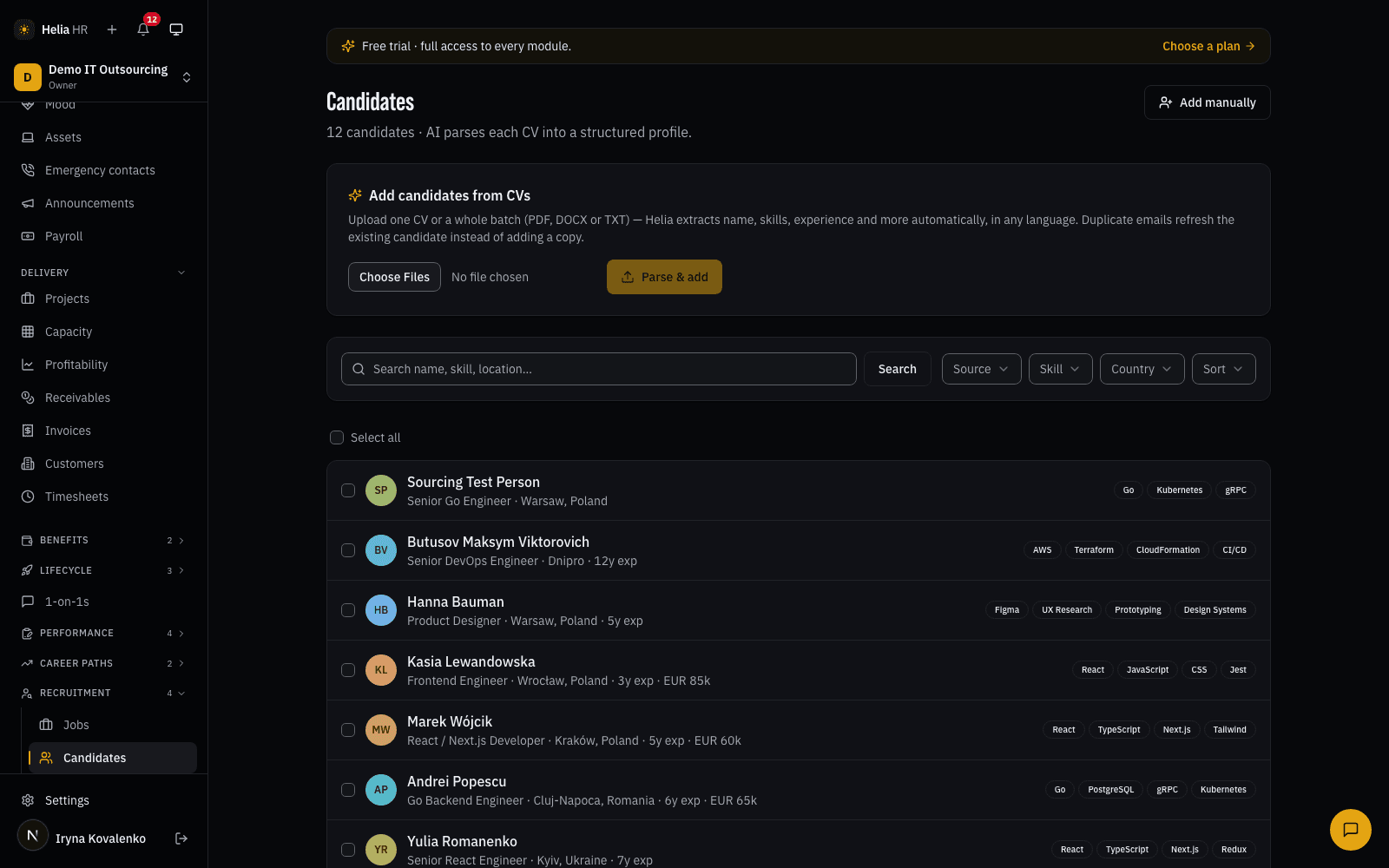The width and height of the screenshot is (1389, 868).
Task: Expand the BENEFITS section
Action: [103, 540]
